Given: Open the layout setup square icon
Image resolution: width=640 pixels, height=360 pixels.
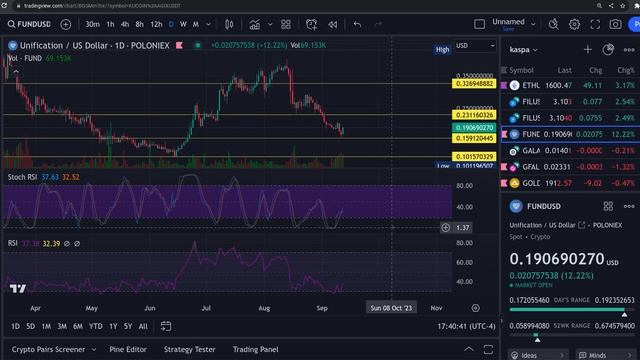Looking at the screenshot, I should point(480,24).
